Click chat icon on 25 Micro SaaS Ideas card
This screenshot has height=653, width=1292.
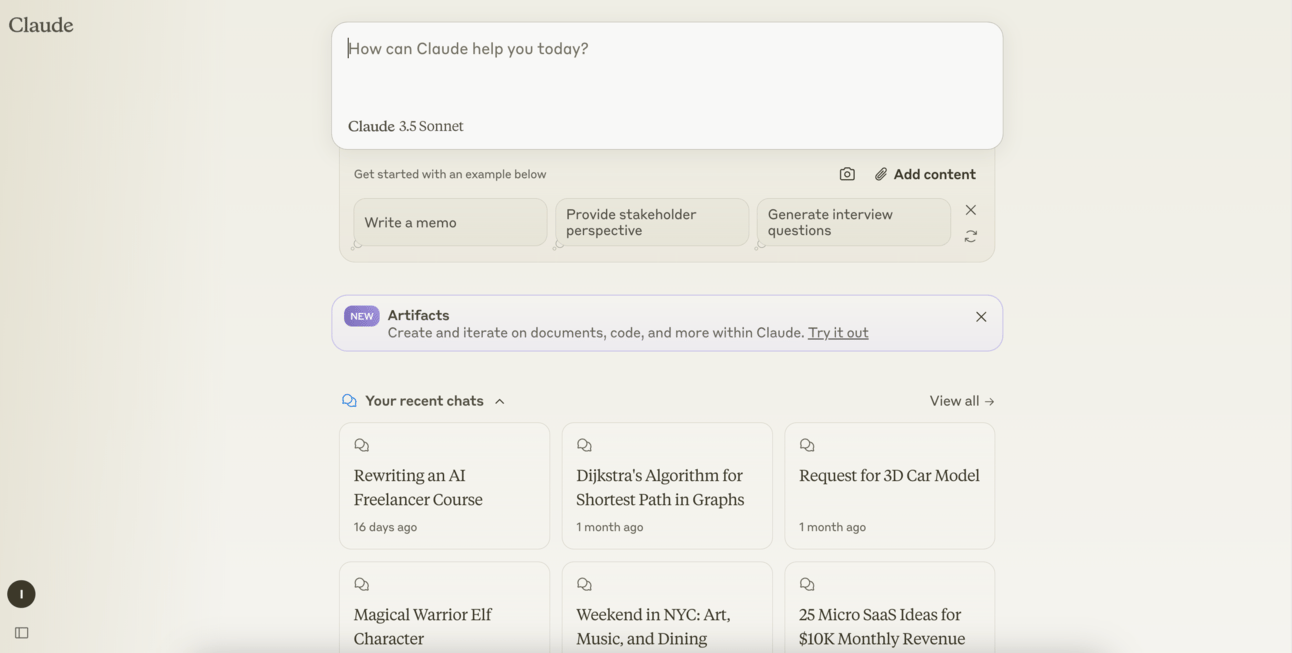coord(807,584)
